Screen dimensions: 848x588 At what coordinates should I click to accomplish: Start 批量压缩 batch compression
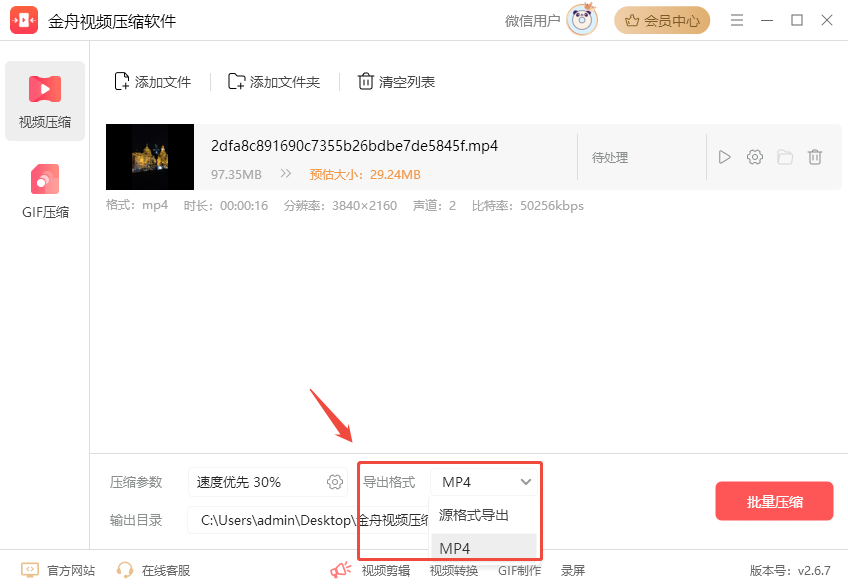tap(774, 501)
